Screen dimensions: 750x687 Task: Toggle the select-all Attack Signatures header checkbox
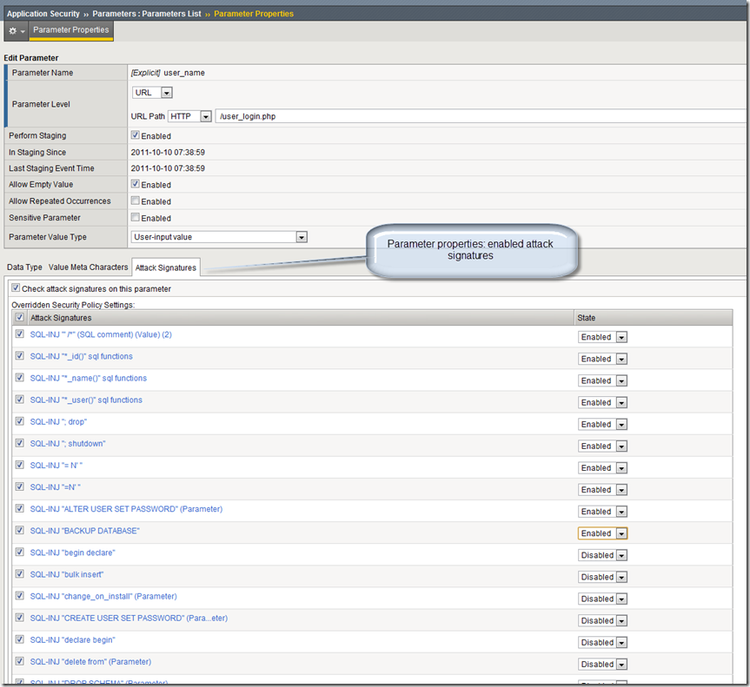(21, 317)
